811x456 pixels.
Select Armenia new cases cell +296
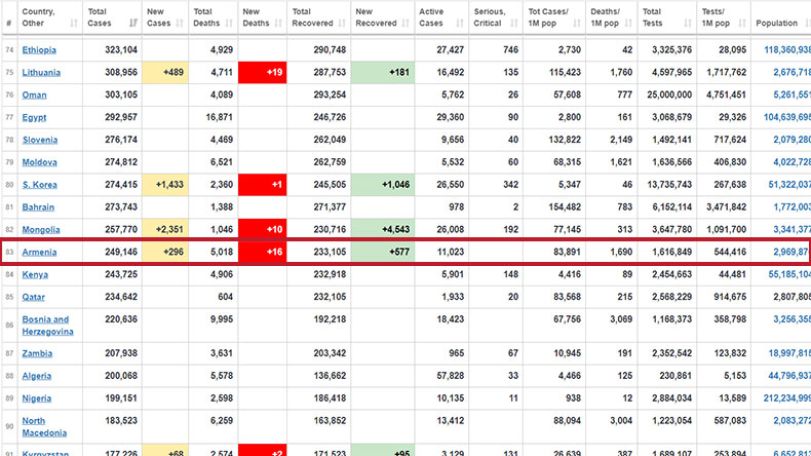click(x=166, y=252)
